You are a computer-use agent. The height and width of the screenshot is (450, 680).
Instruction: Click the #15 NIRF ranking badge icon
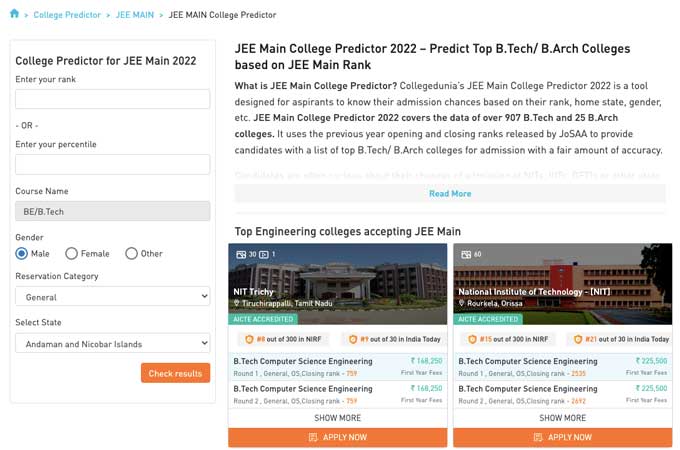(472, 339)
